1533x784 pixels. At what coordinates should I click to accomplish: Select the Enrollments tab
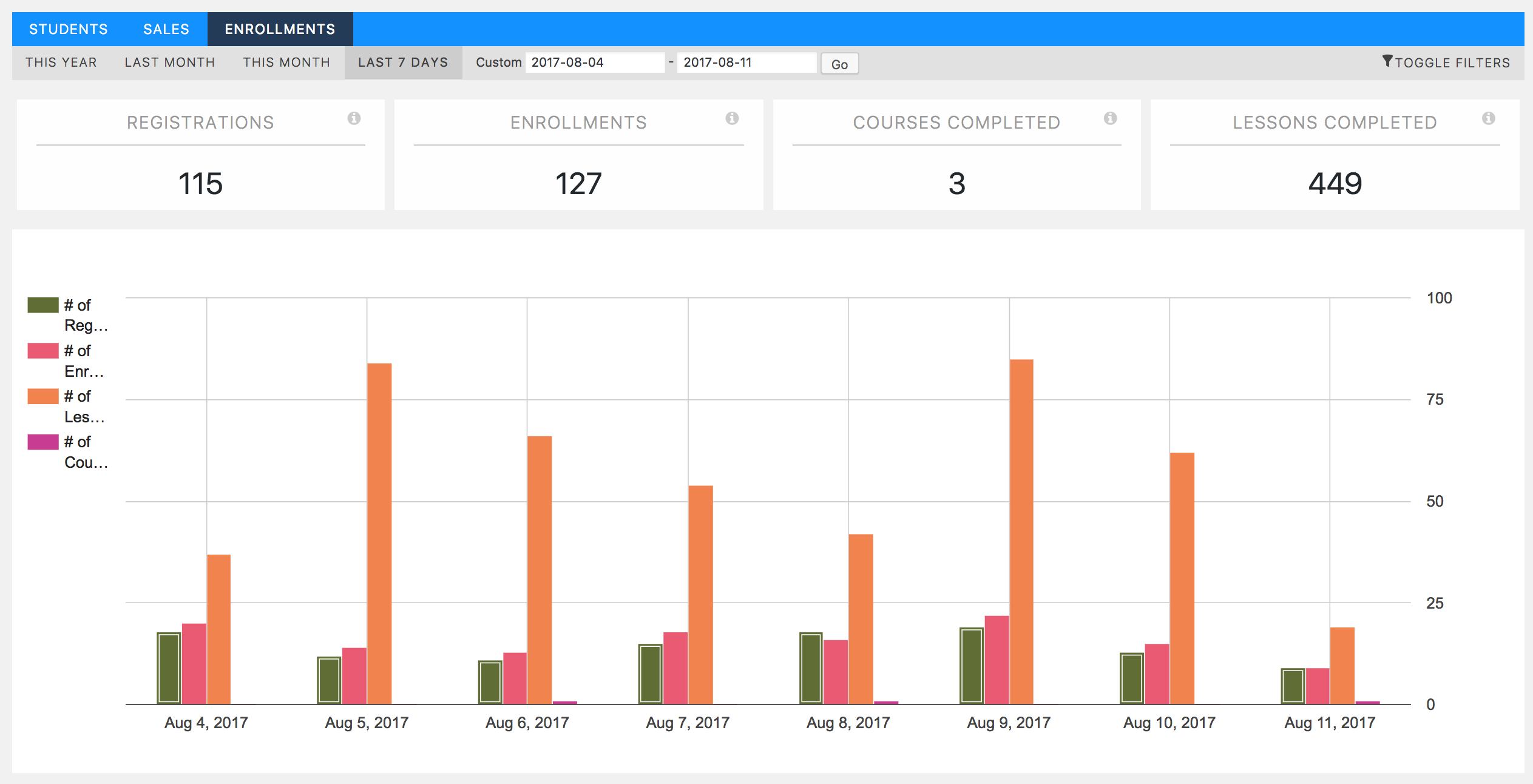tap(280, 29)
